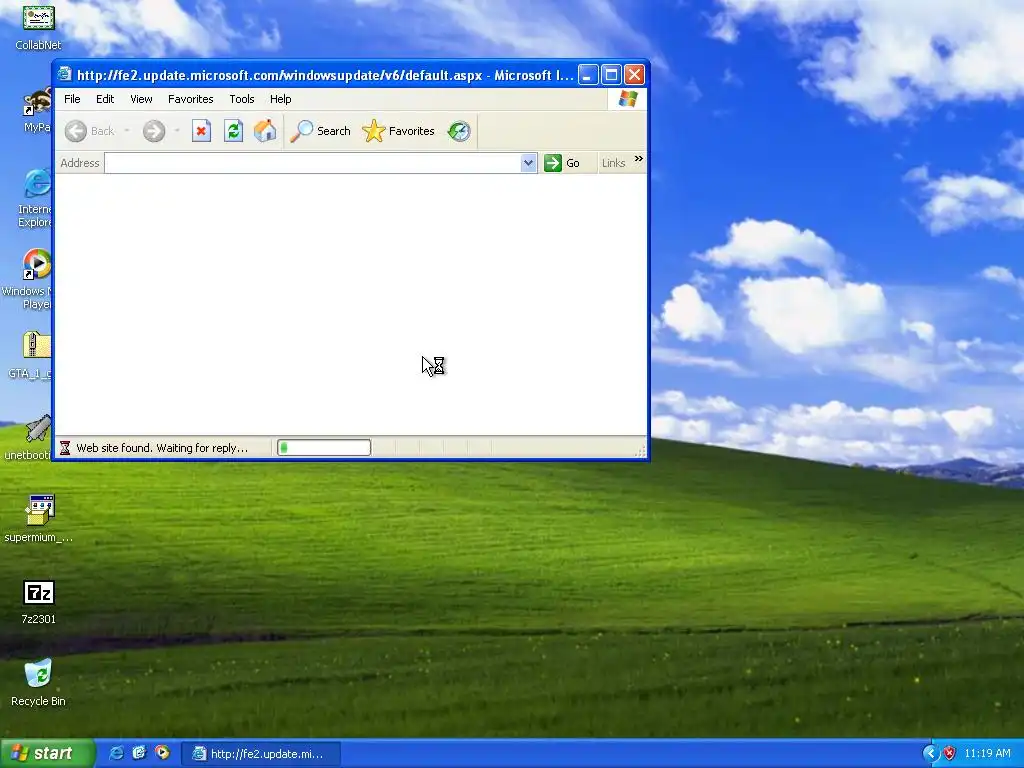
Task: Select the CollabNet desktop icon
Action: 38,26
